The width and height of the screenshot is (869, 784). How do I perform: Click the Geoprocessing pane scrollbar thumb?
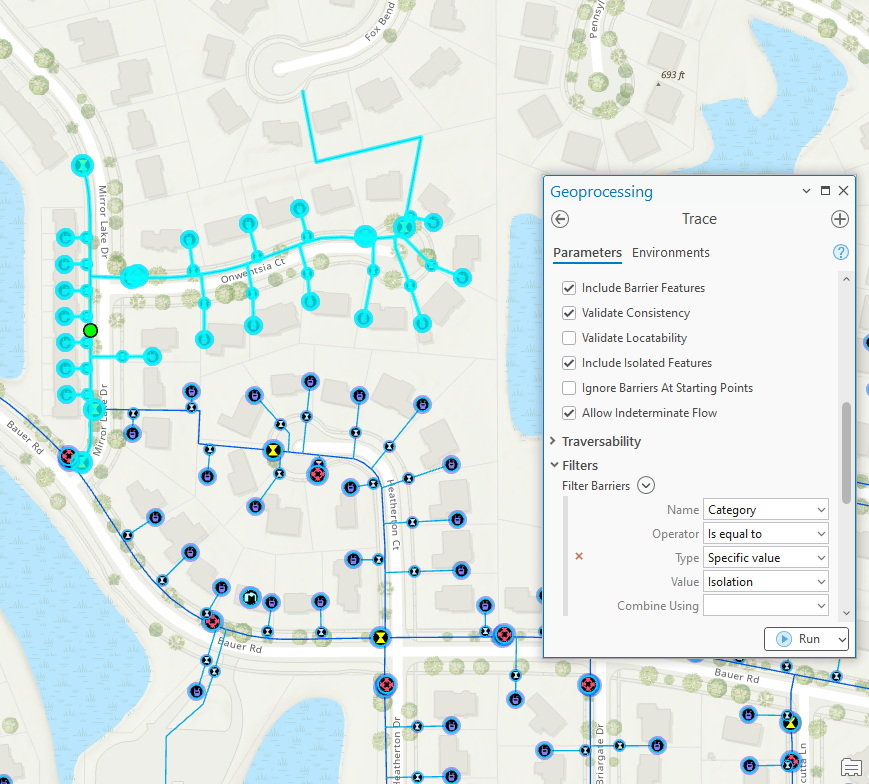tap(846, 453)
